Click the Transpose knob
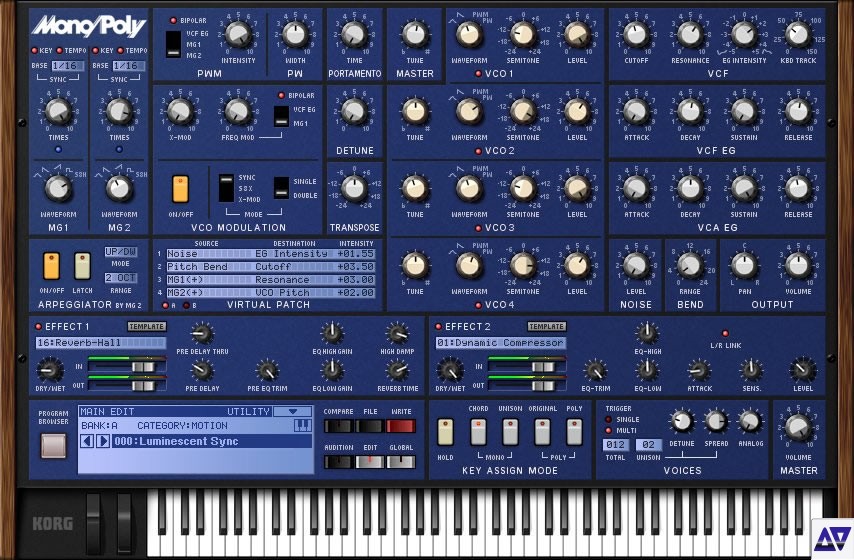This screenshot has width=854, height=560. [x=354, y=188]
